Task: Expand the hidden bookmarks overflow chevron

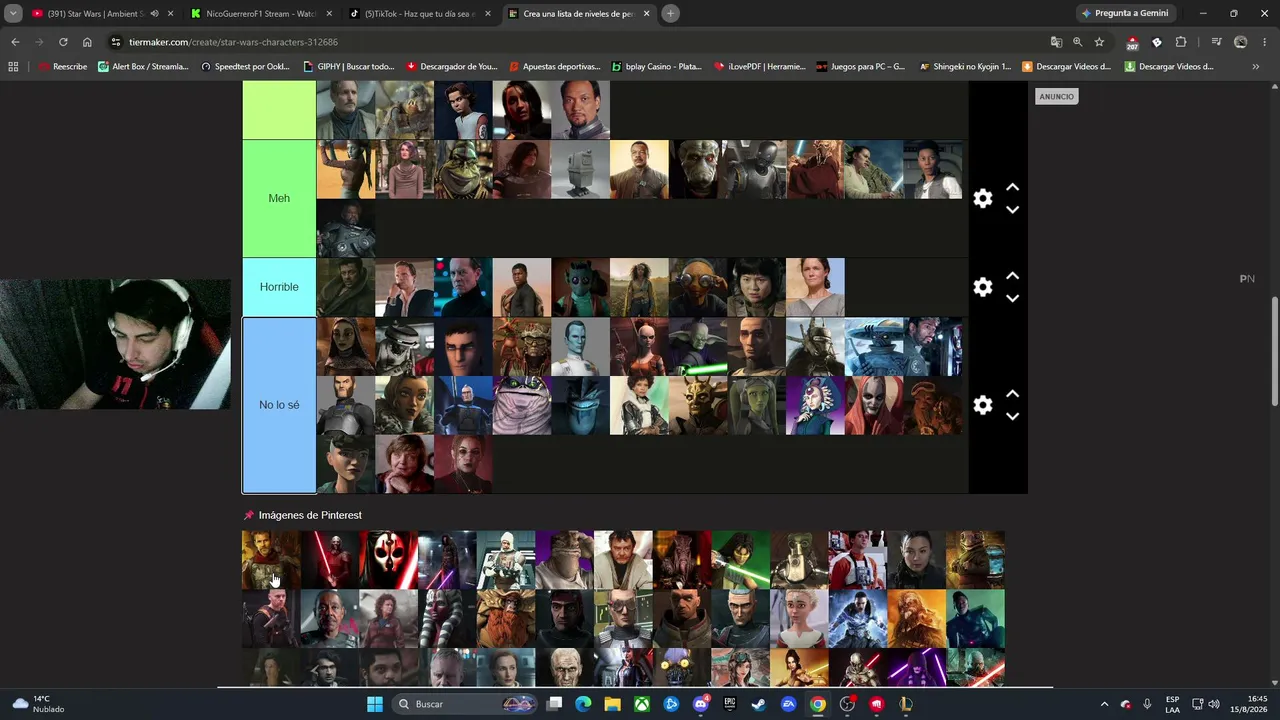Action: point(1256,67)
